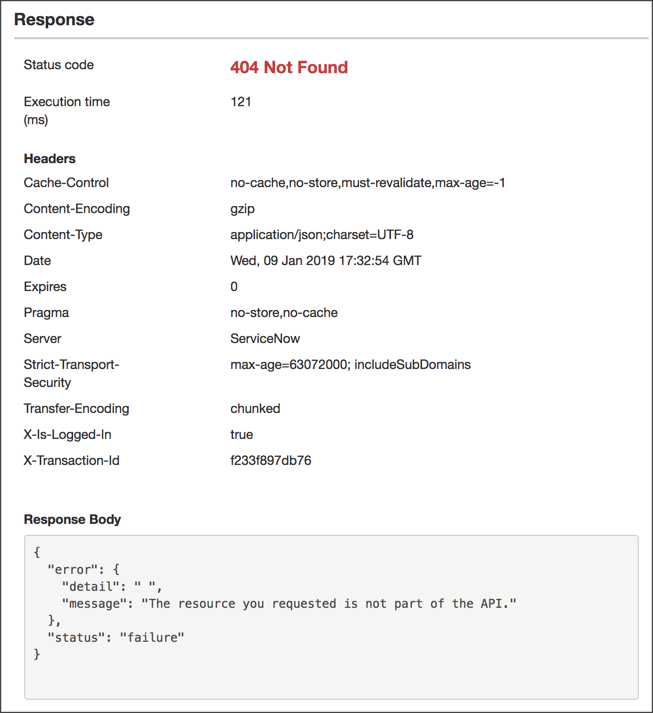Select the execution time value 121
This screenshot has width=653, height=713.
(241, 102)
